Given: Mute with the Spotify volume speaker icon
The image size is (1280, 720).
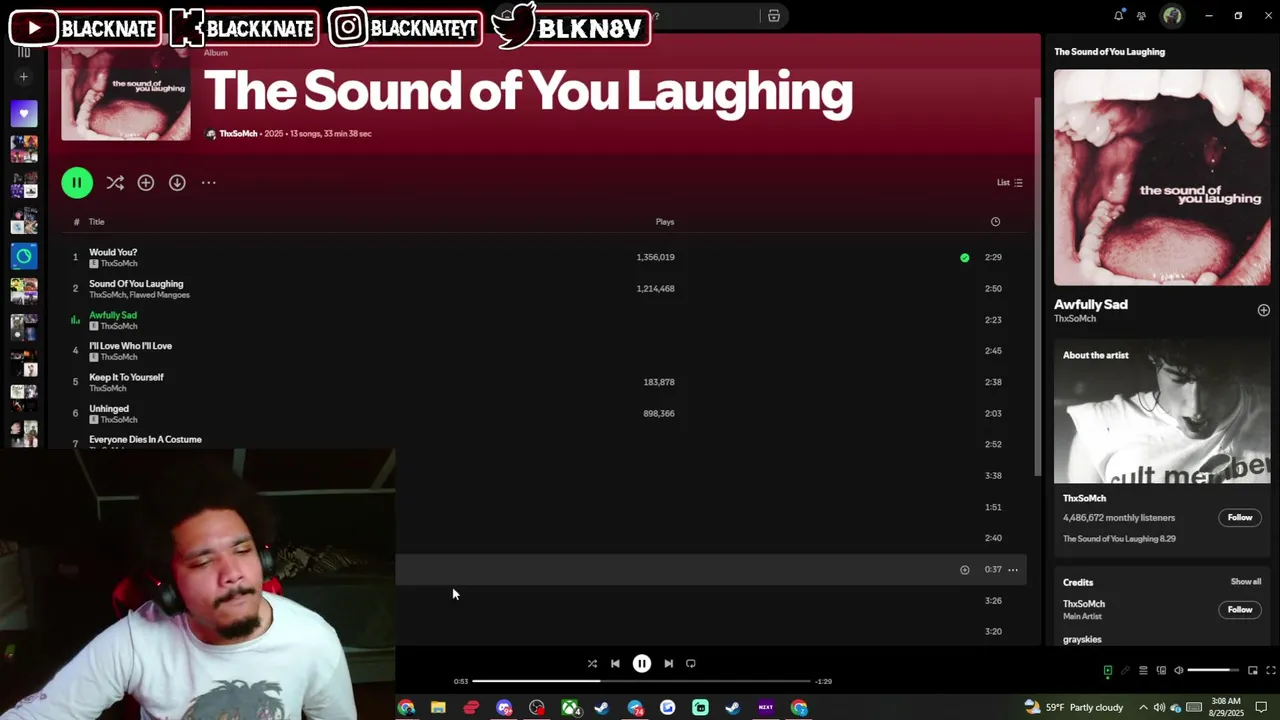Looking at the screenshot, I should coord(1179,671).
